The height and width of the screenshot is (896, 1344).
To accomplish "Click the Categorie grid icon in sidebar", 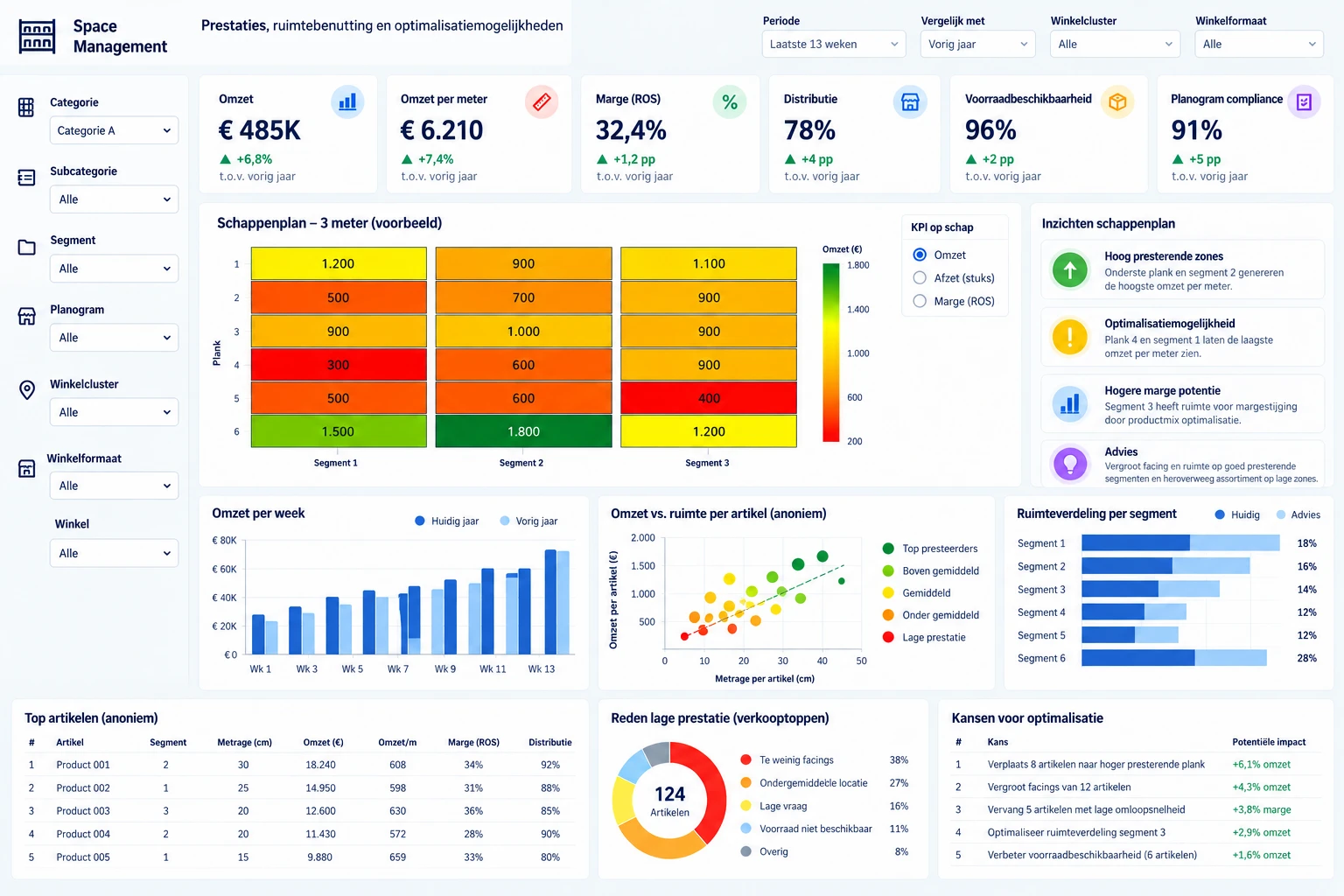I will tap(26, 107).
